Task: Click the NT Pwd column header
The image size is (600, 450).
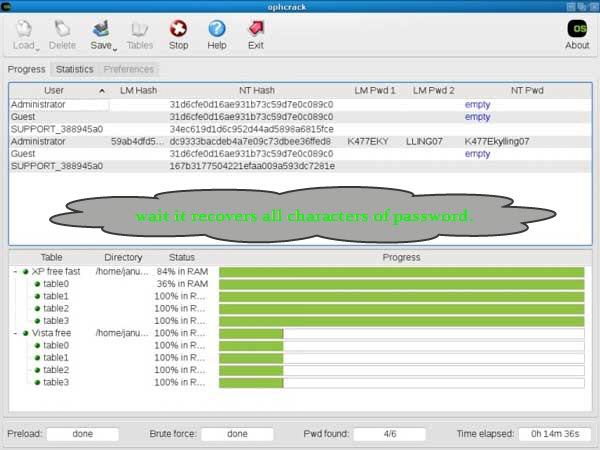Action: point(527,90)
